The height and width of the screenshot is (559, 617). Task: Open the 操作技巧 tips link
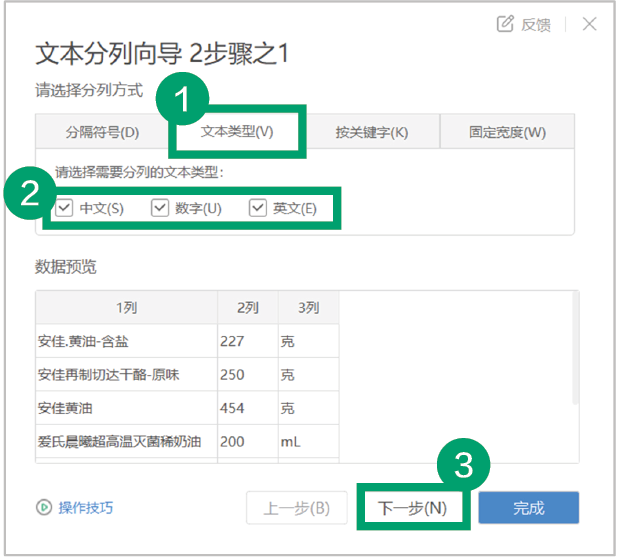click(85, 507)
